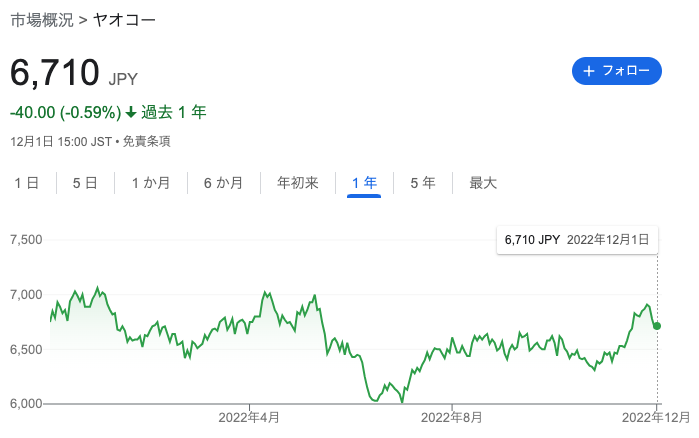This screenshot has height=438, width=699.
Task: Select the 5 年 range tab
Action: pos(423,183)
